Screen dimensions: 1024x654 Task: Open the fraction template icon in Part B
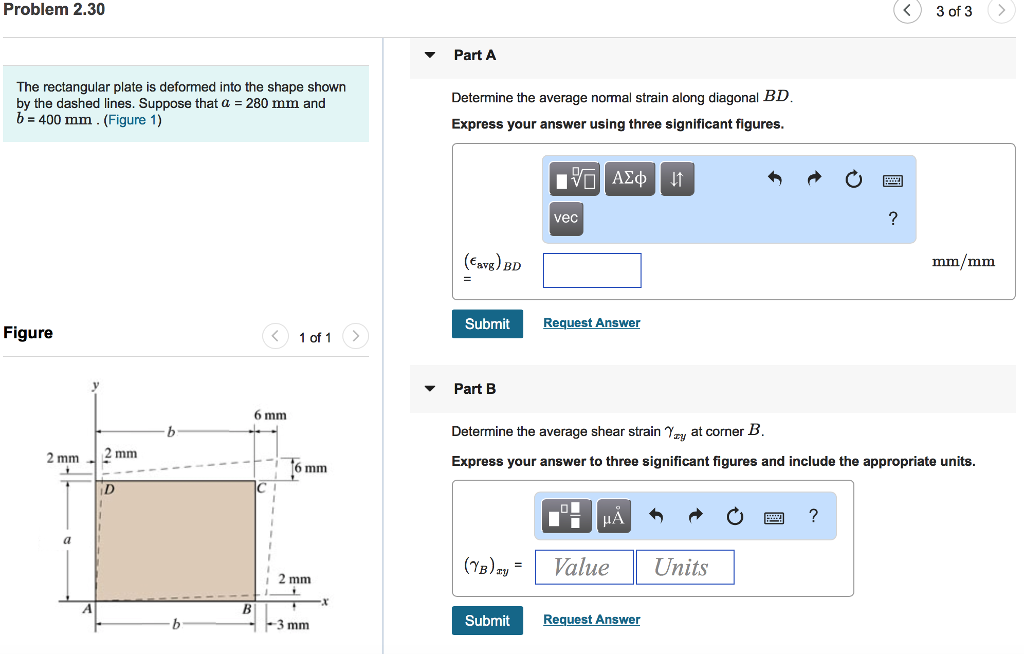(x=566, y=516)
